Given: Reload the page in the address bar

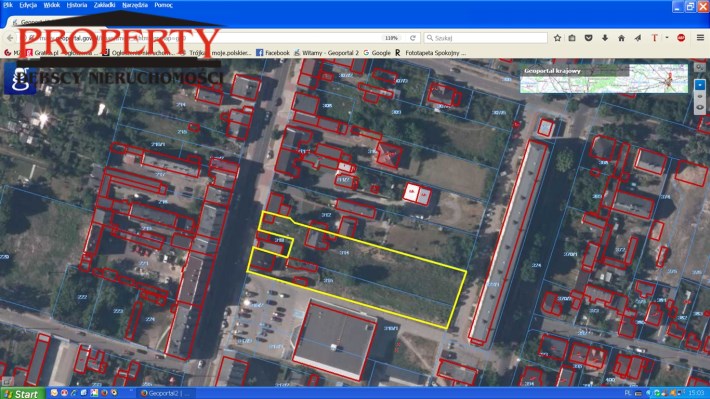Looking at the screenshot, I should [413, 38].
